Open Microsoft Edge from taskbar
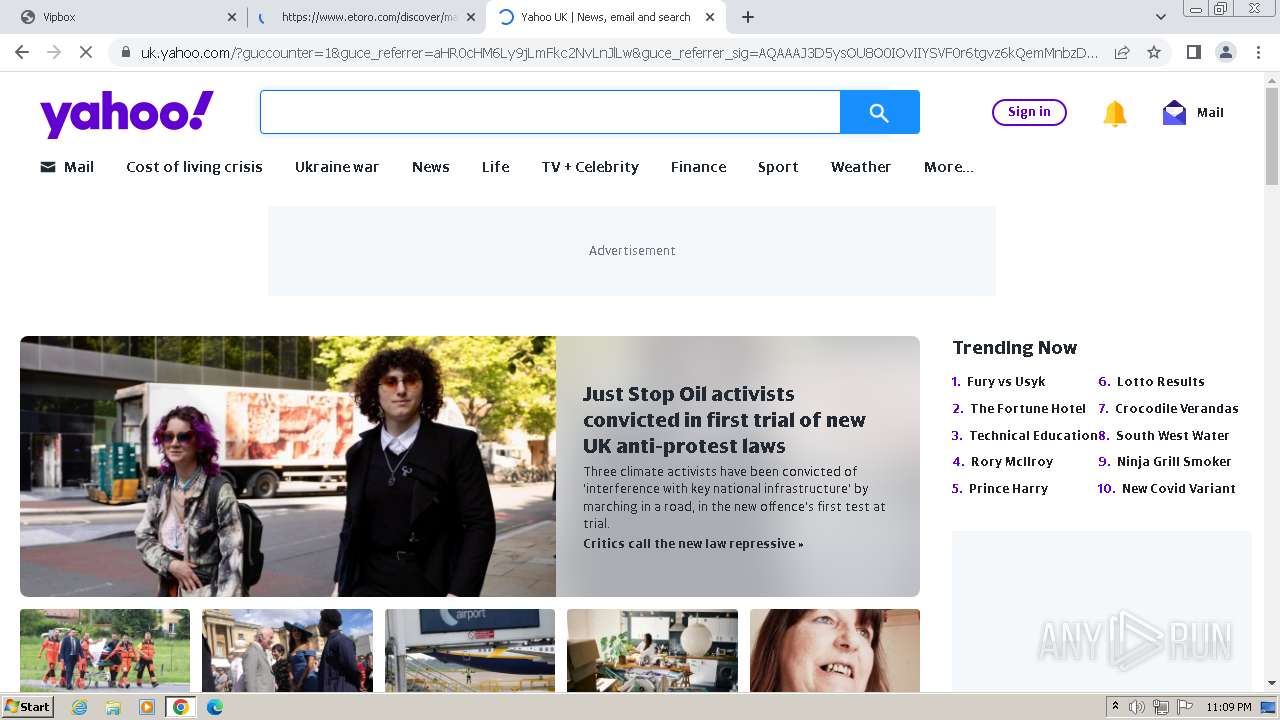The width and height of the screenshot is (1280, 720). [214, 707]
